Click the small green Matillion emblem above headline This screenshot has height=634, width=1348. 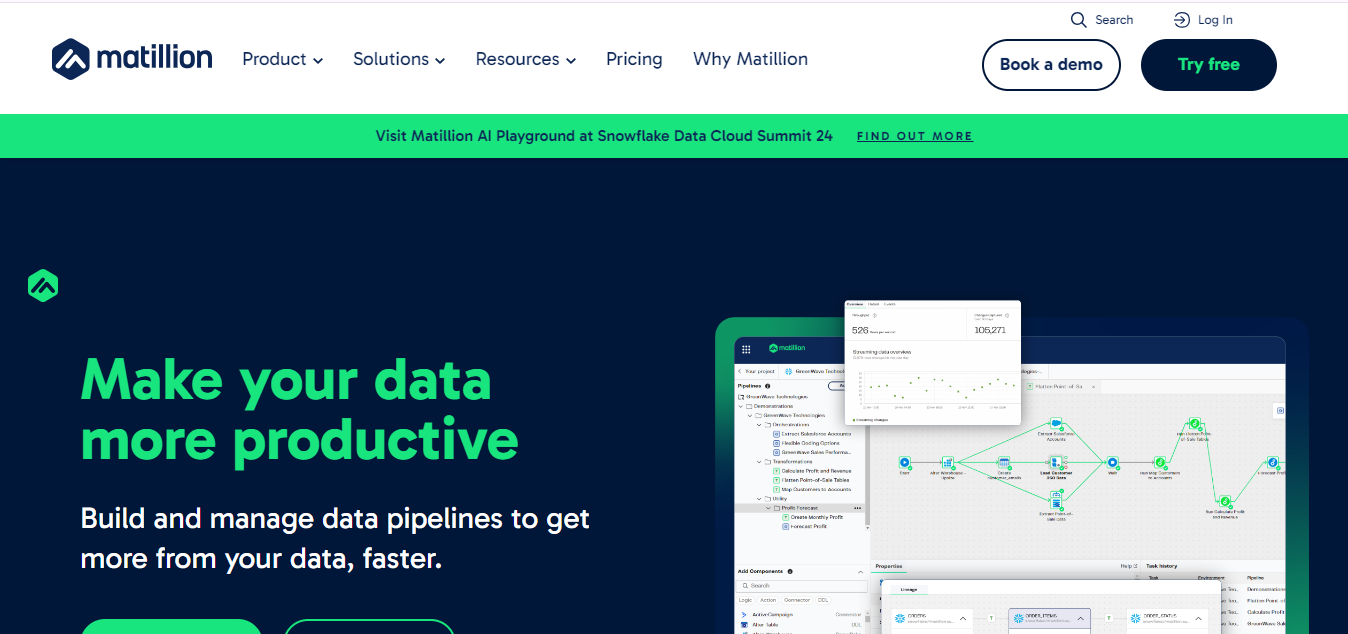coord(43,285)
